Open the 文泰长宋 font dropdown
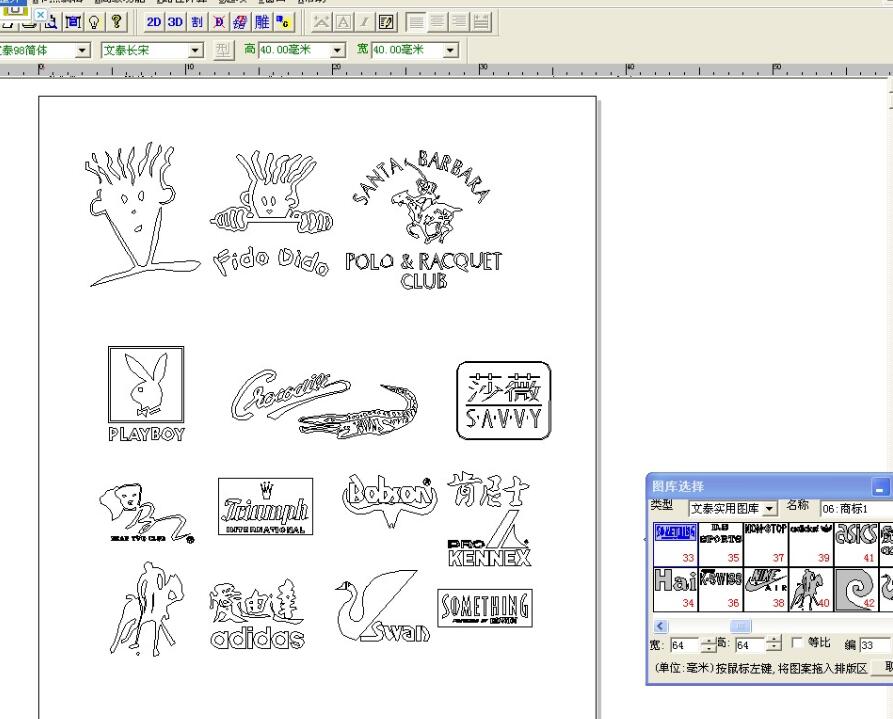Viewport: 893px width, 719px height. point(196,51)
